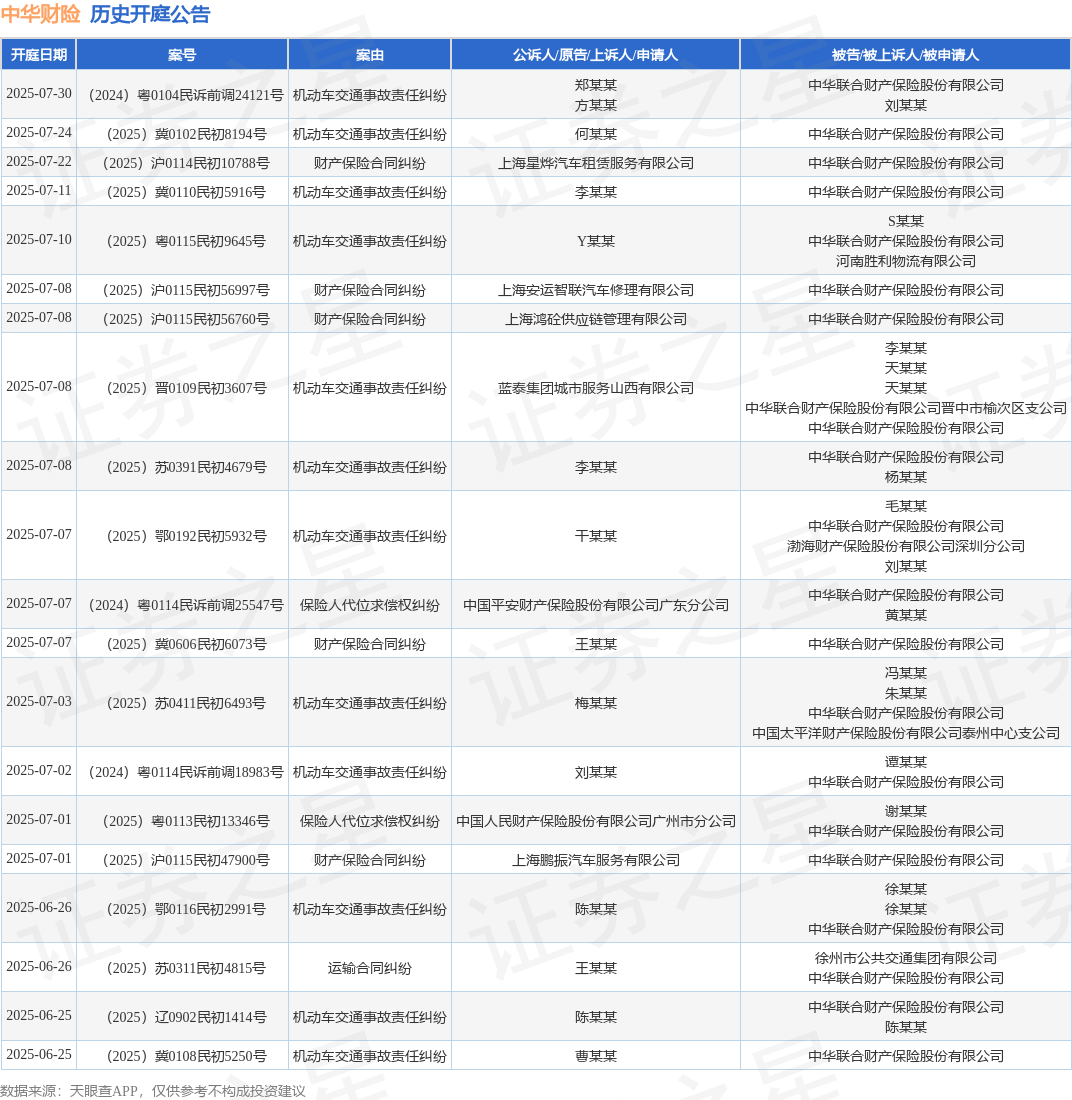Select case number (2025)冀0102民初8194号
Image resolution: width=1072 pixels, height=1100 pixels.
coord(182,134)
